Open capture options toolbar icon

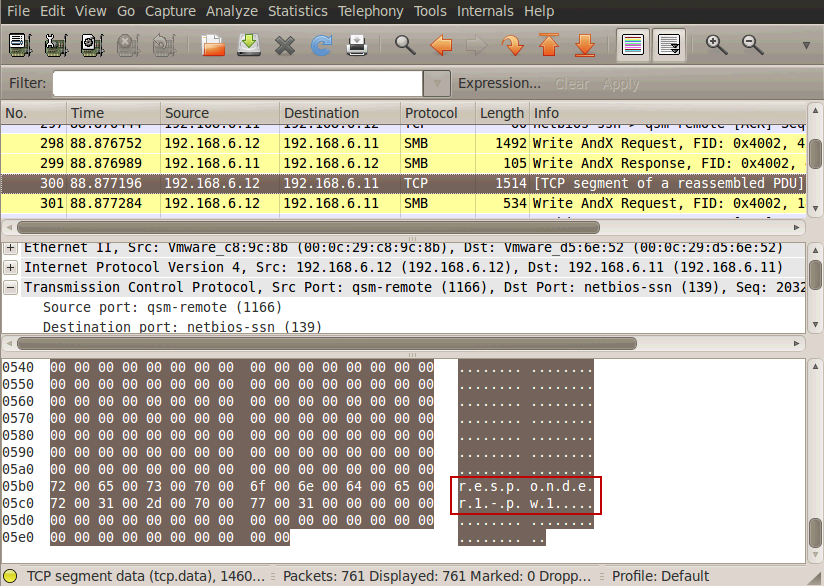[x=56, y=45]
